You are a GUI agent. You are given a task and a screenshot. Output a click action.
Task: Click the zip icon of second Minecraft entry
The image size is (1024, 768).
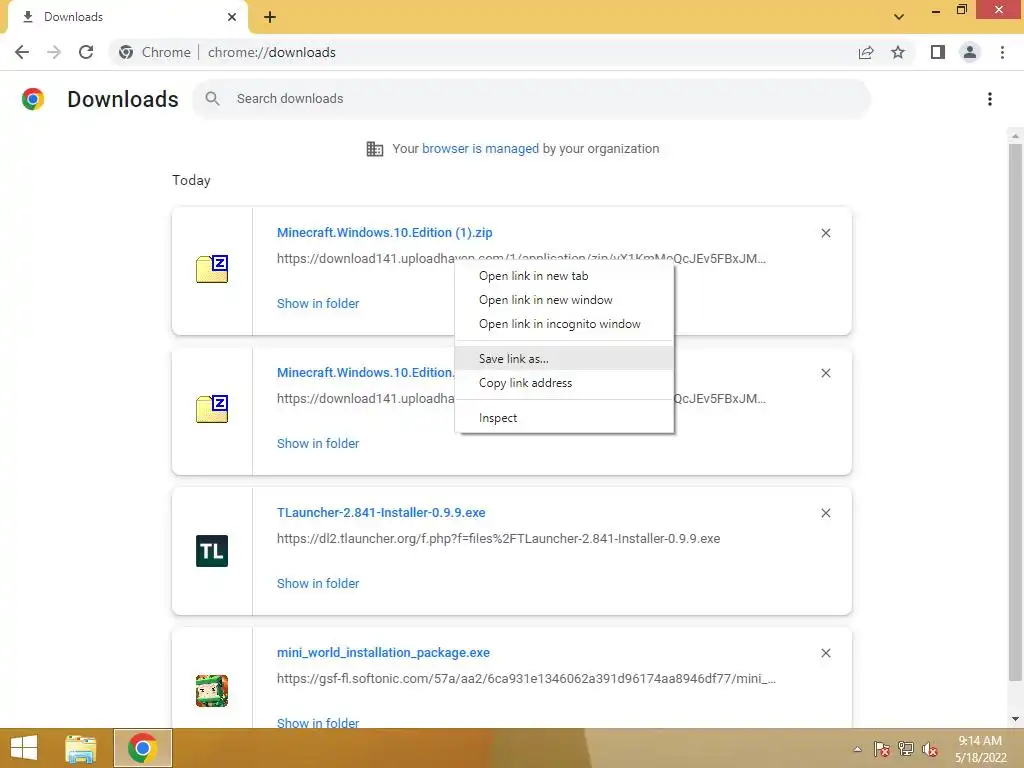click(212, 409)
